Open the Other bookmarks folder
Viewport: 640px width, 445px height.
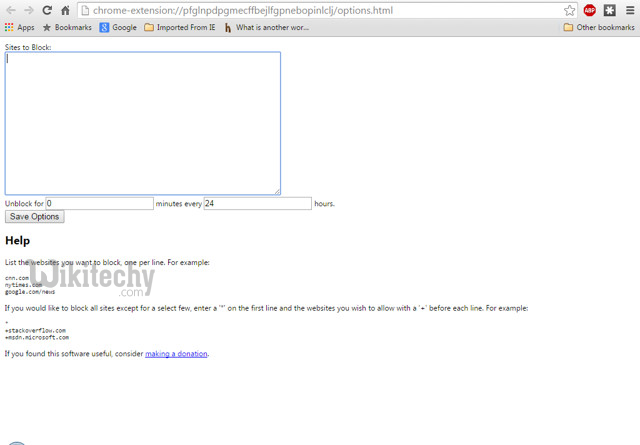pyautogui.click(x=599, y=27)
